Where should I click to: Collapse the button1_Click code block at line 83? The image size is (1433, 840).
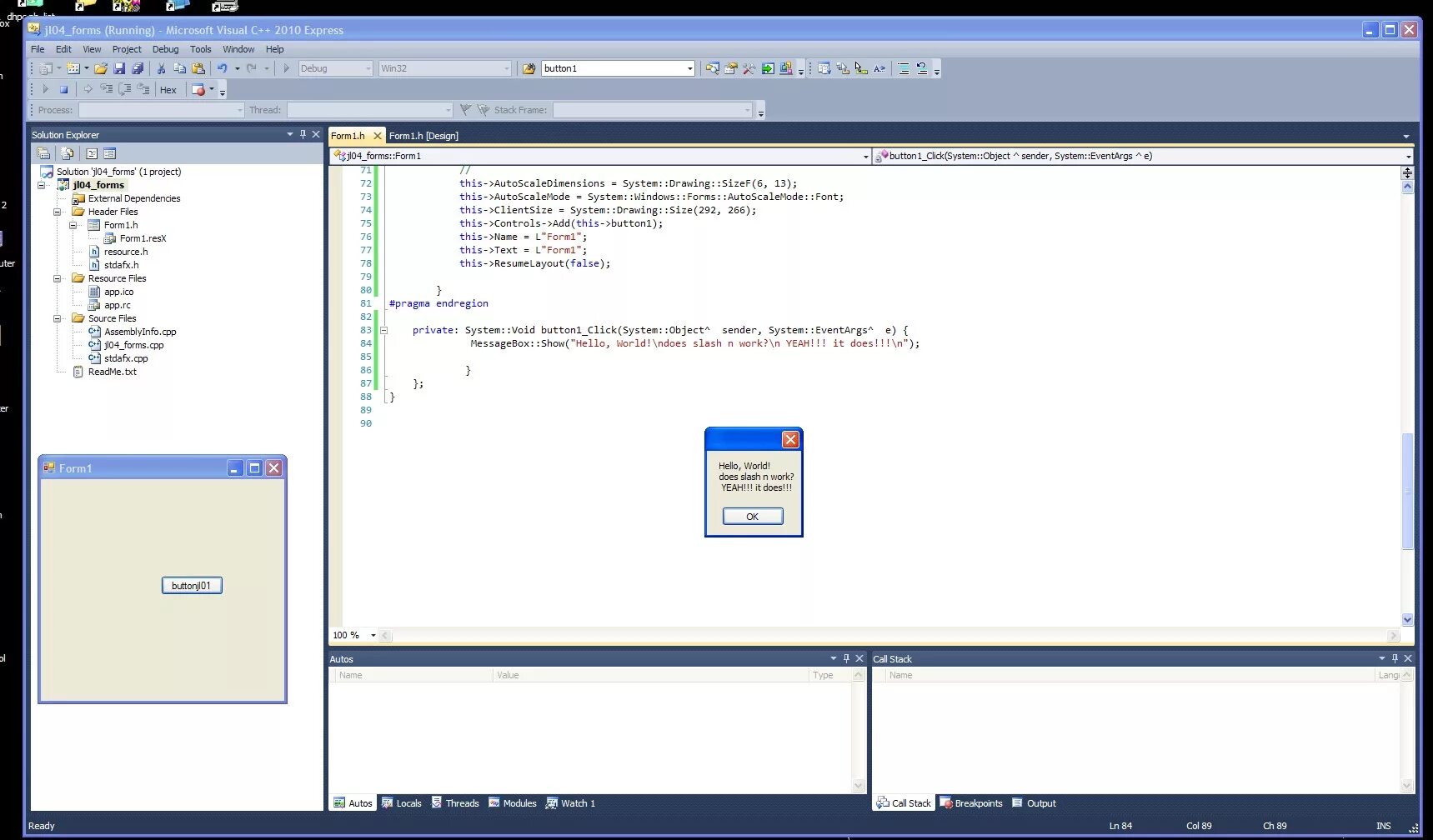point(384,330)
